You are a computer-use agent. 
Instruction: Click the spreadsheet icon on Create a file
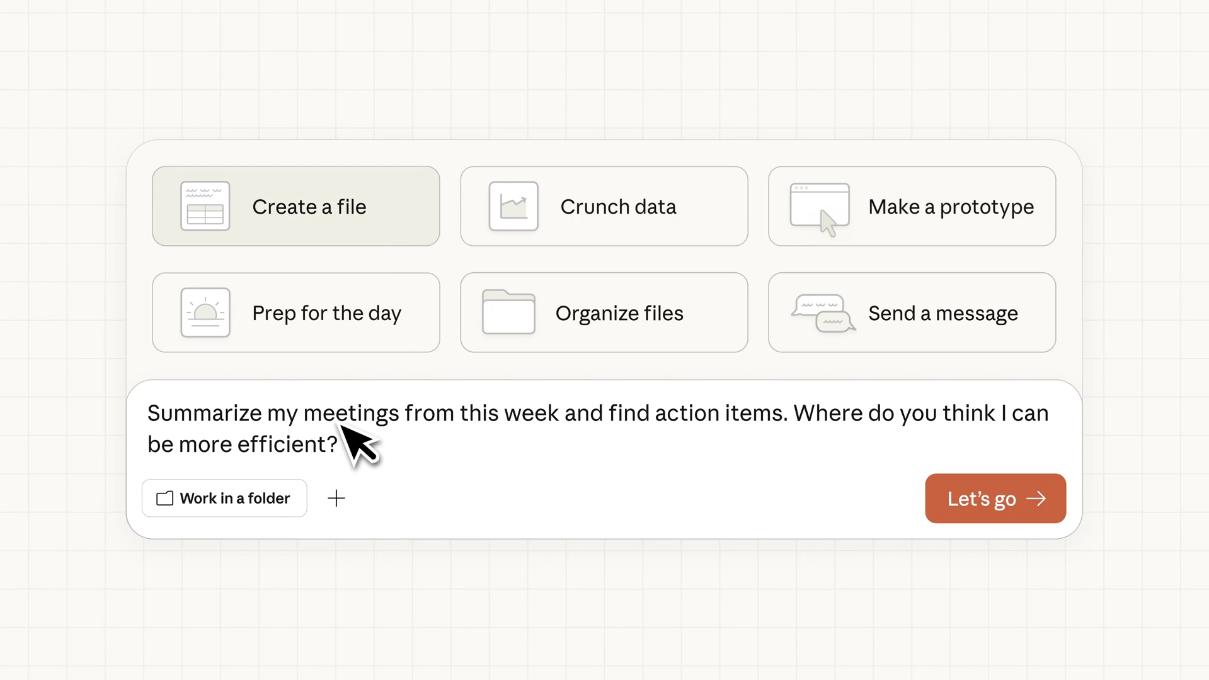pyautogui.click(x=205, y=206)
